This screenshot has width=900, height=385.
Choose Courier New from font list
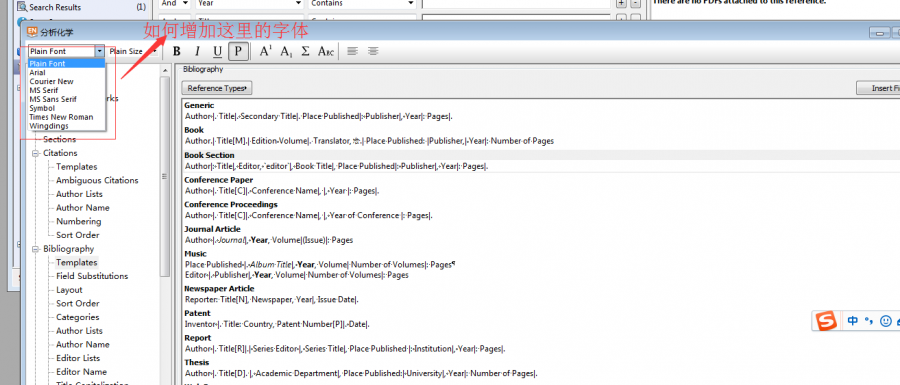[67, 81]
